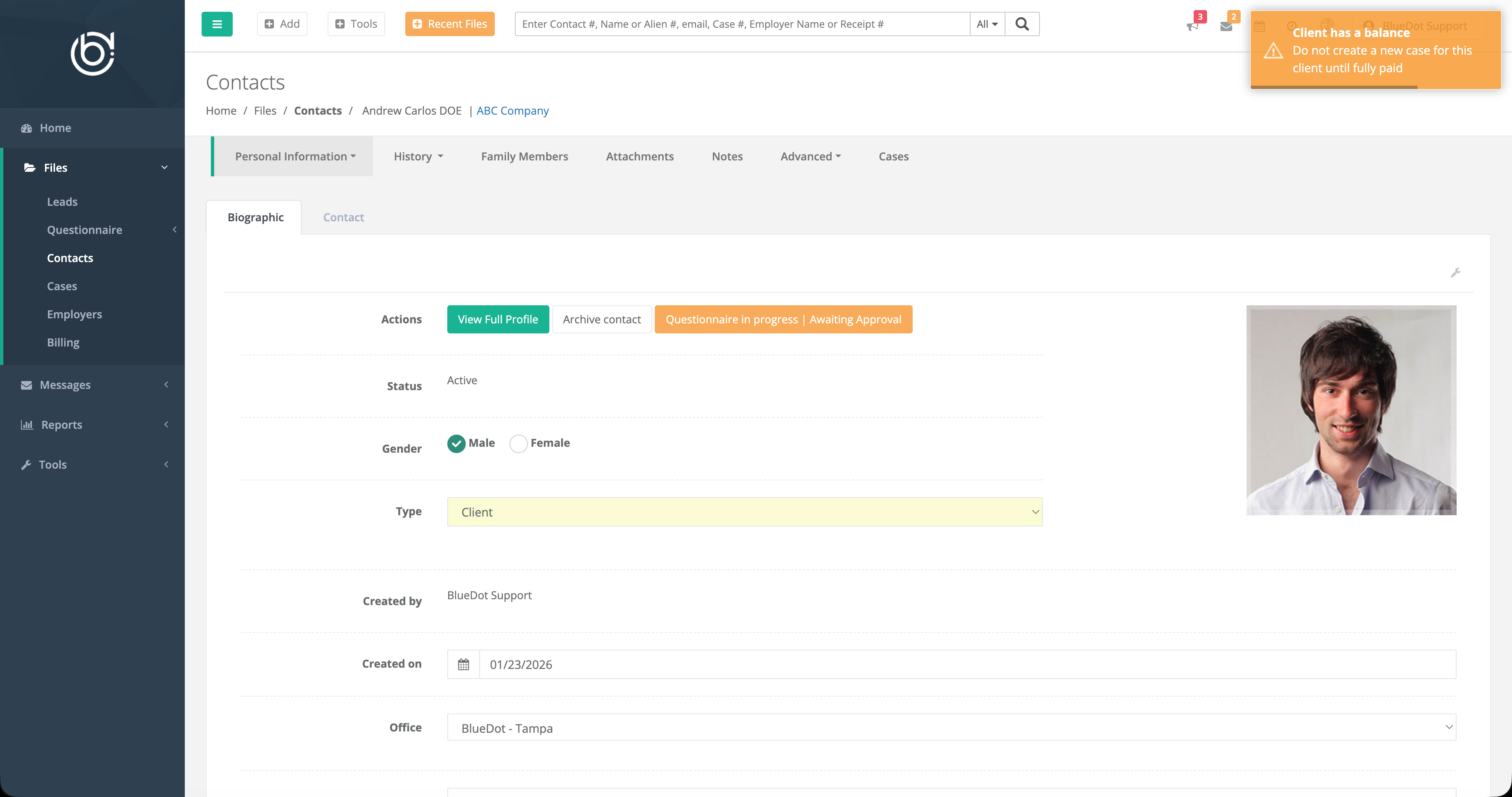Open Billing in sidebar
1512x797 pixels.
63,343
